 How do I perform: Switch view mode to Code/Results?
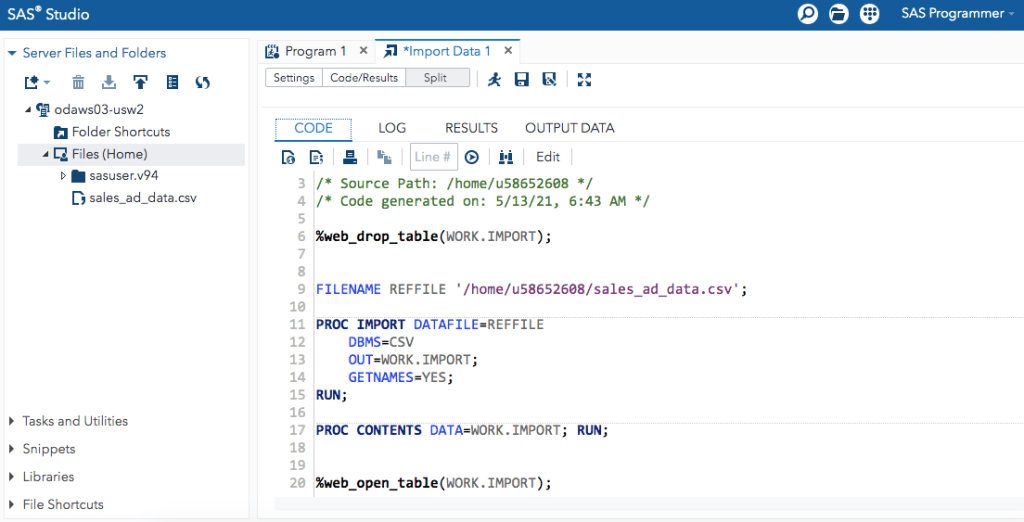point(364,78)
